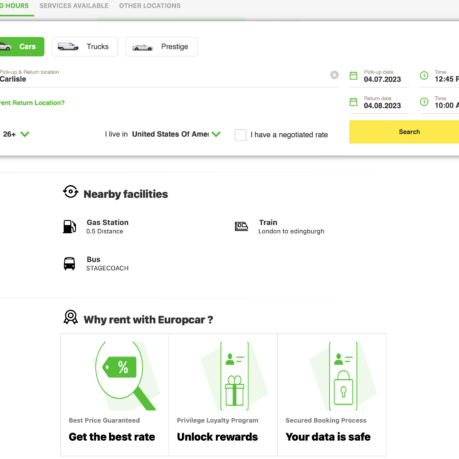This screenshot has height=459, width=459.
Task: Click the Why rent with Europcar heading
Action: click(x=148, y=320)
